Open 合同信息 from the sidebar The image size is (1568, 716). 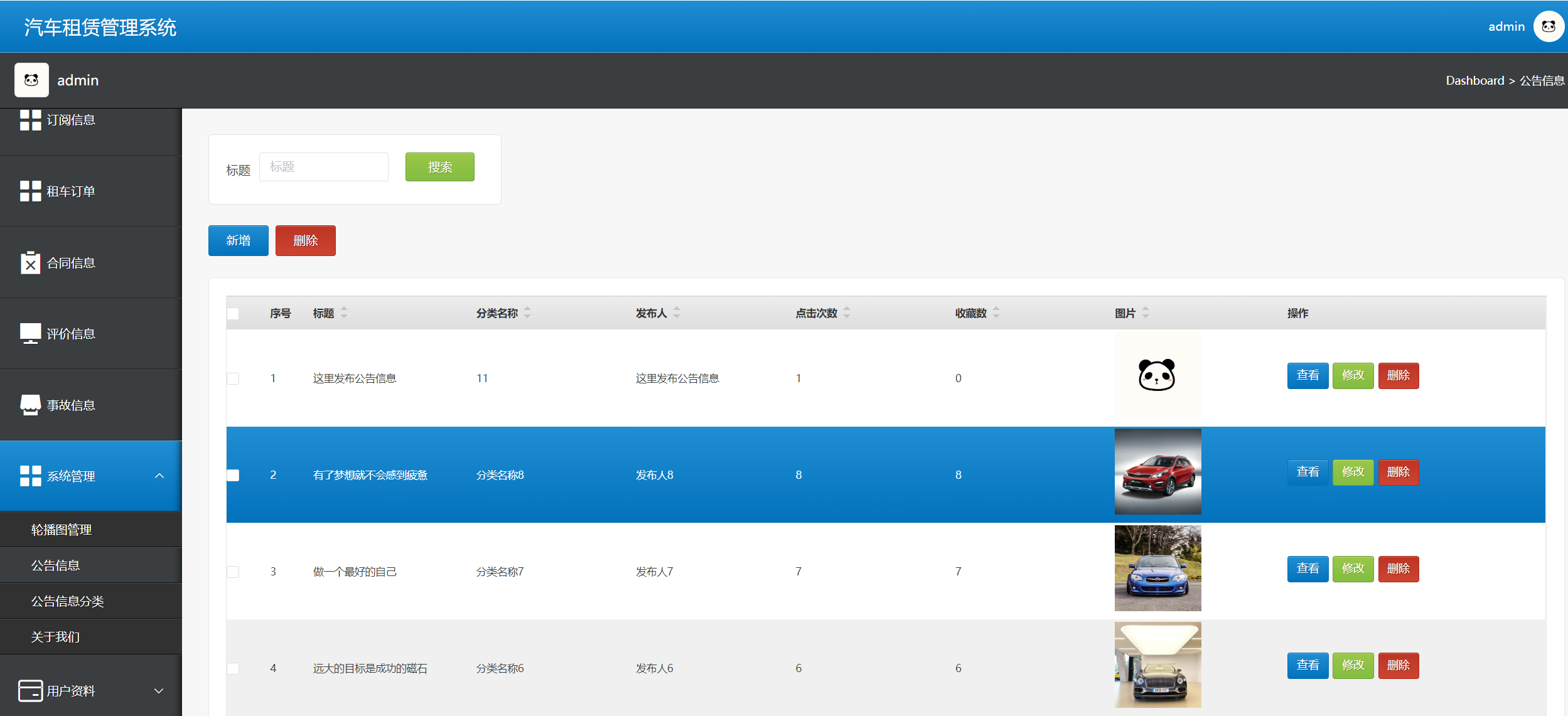70,263
